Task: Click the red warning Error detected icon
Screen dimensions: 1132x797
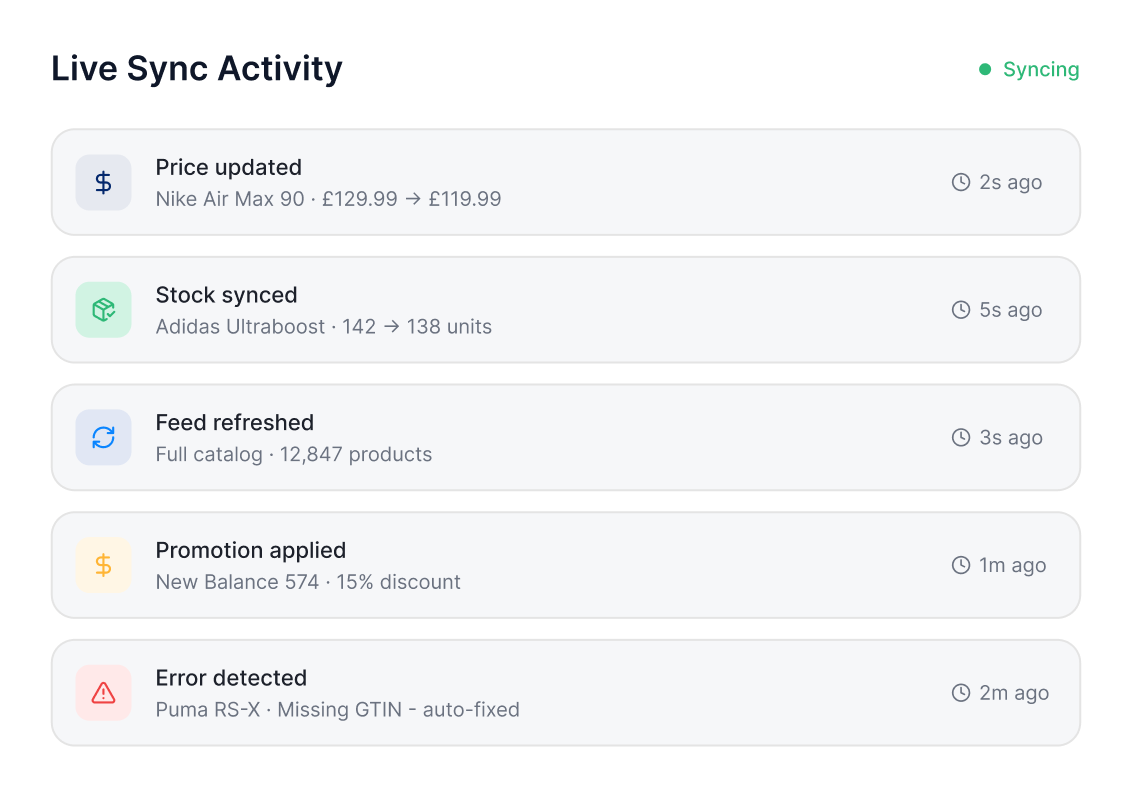Action: click(103, 693)
